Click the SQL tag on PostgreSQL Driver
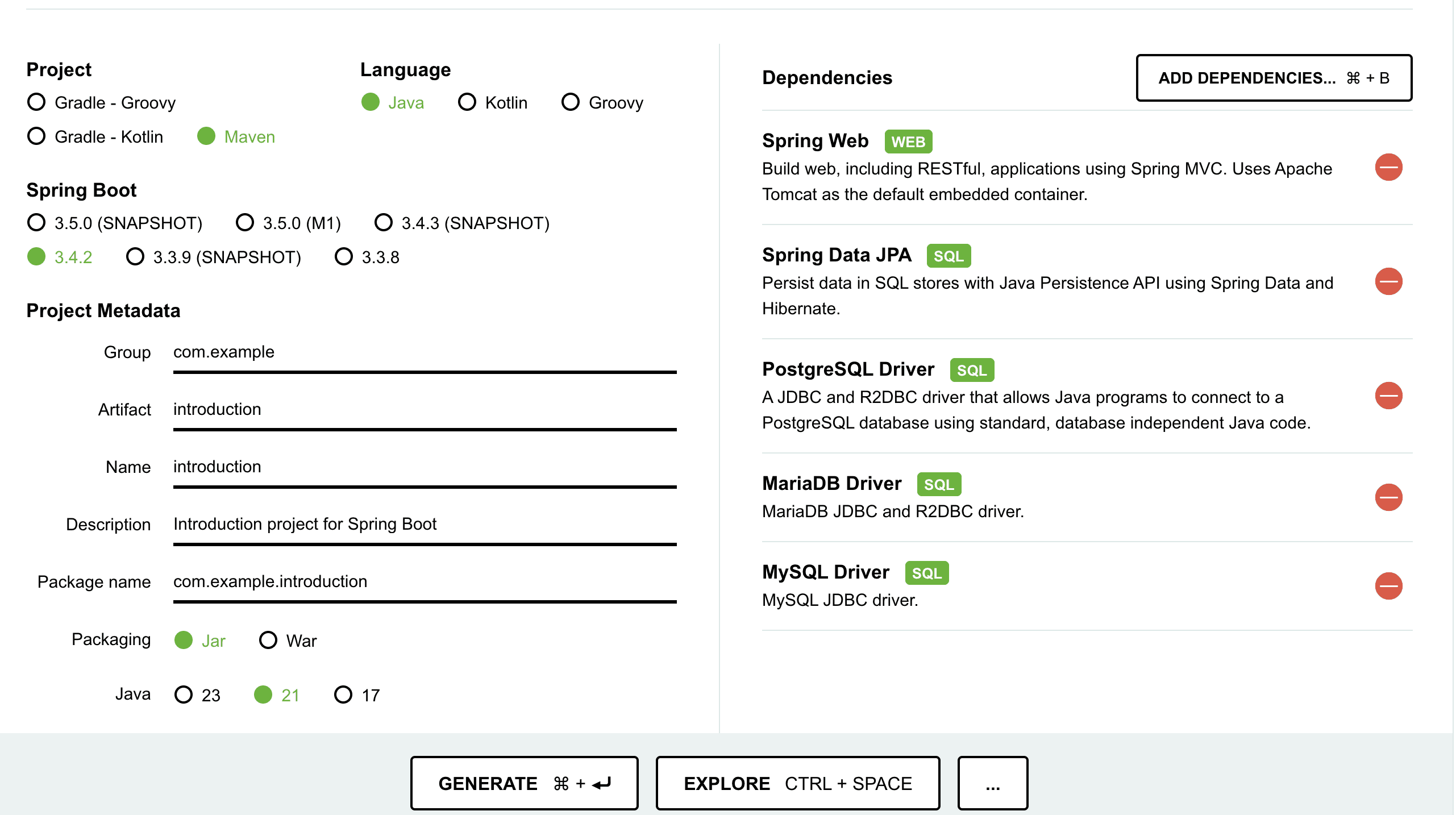The image size is (1456, 815). click(972, 370)
